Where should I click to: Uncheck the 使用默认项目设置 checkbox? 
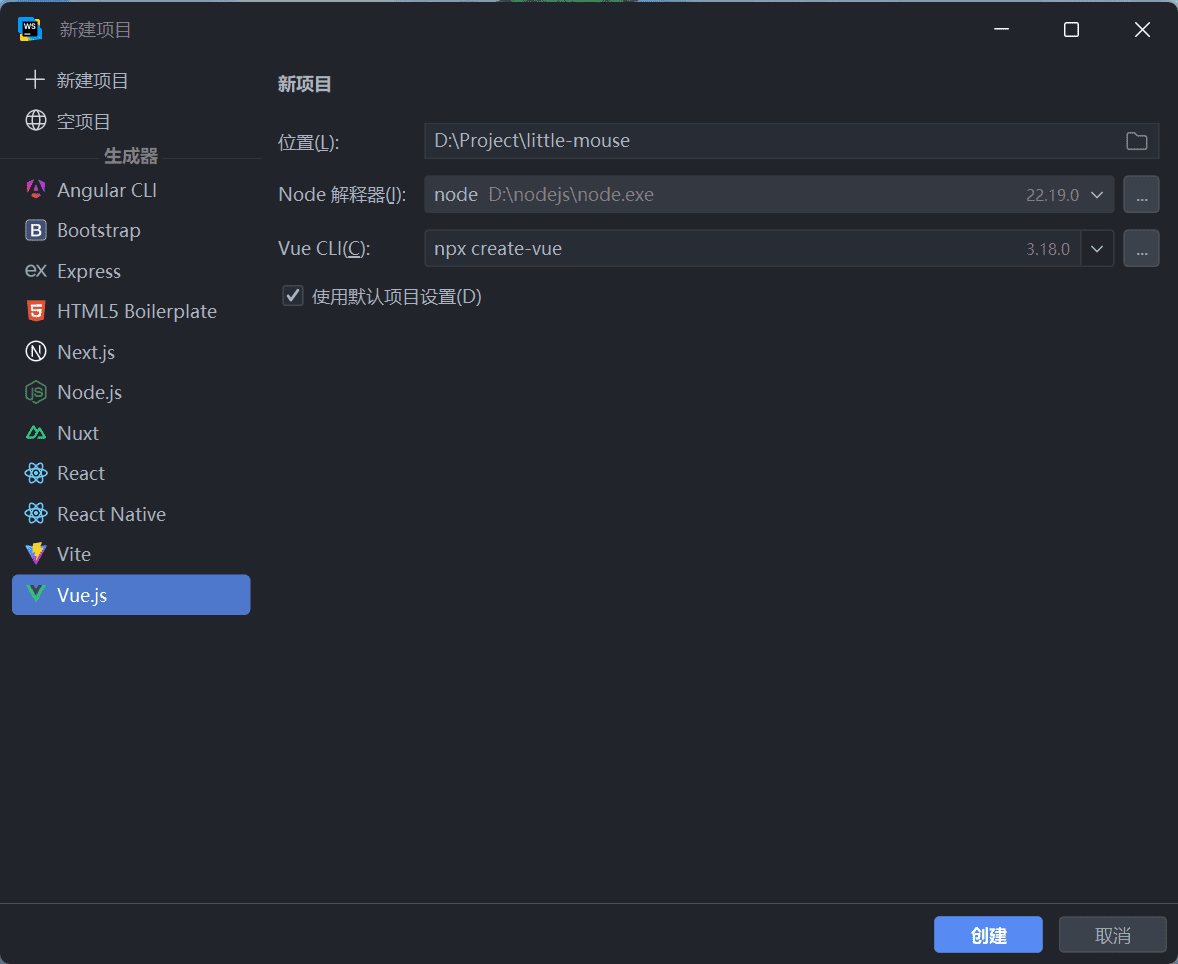click(293, 296)
